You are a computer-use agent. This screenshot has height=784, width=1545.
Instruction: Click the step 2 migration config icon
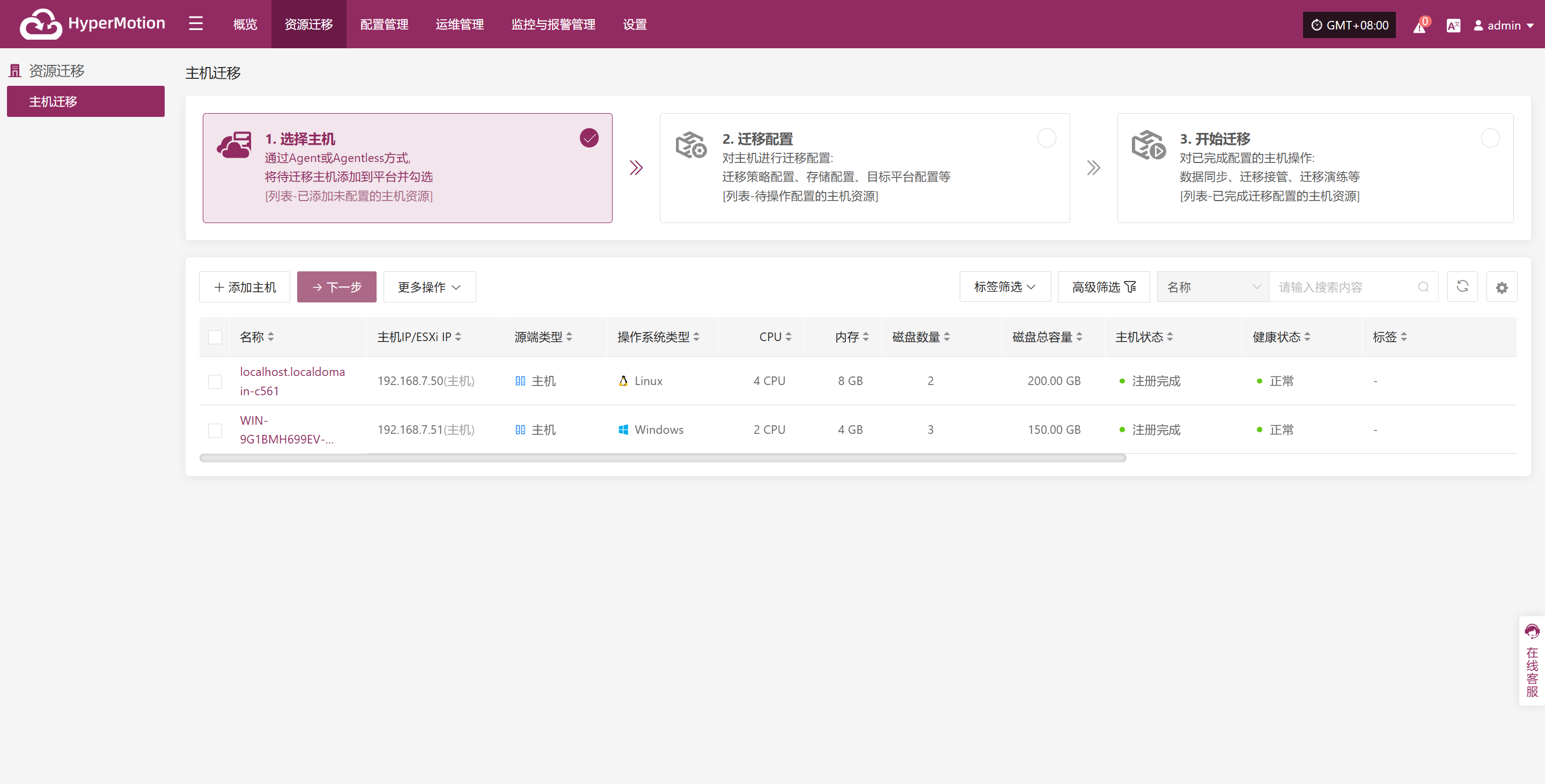pos(691,145)
